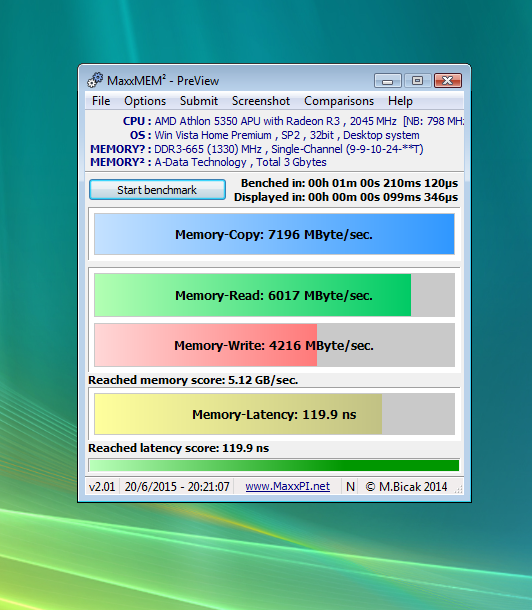This screenshot has height=610, width=532.
Task: Click the v2.01 version status cell
Action: pos(102,487)
